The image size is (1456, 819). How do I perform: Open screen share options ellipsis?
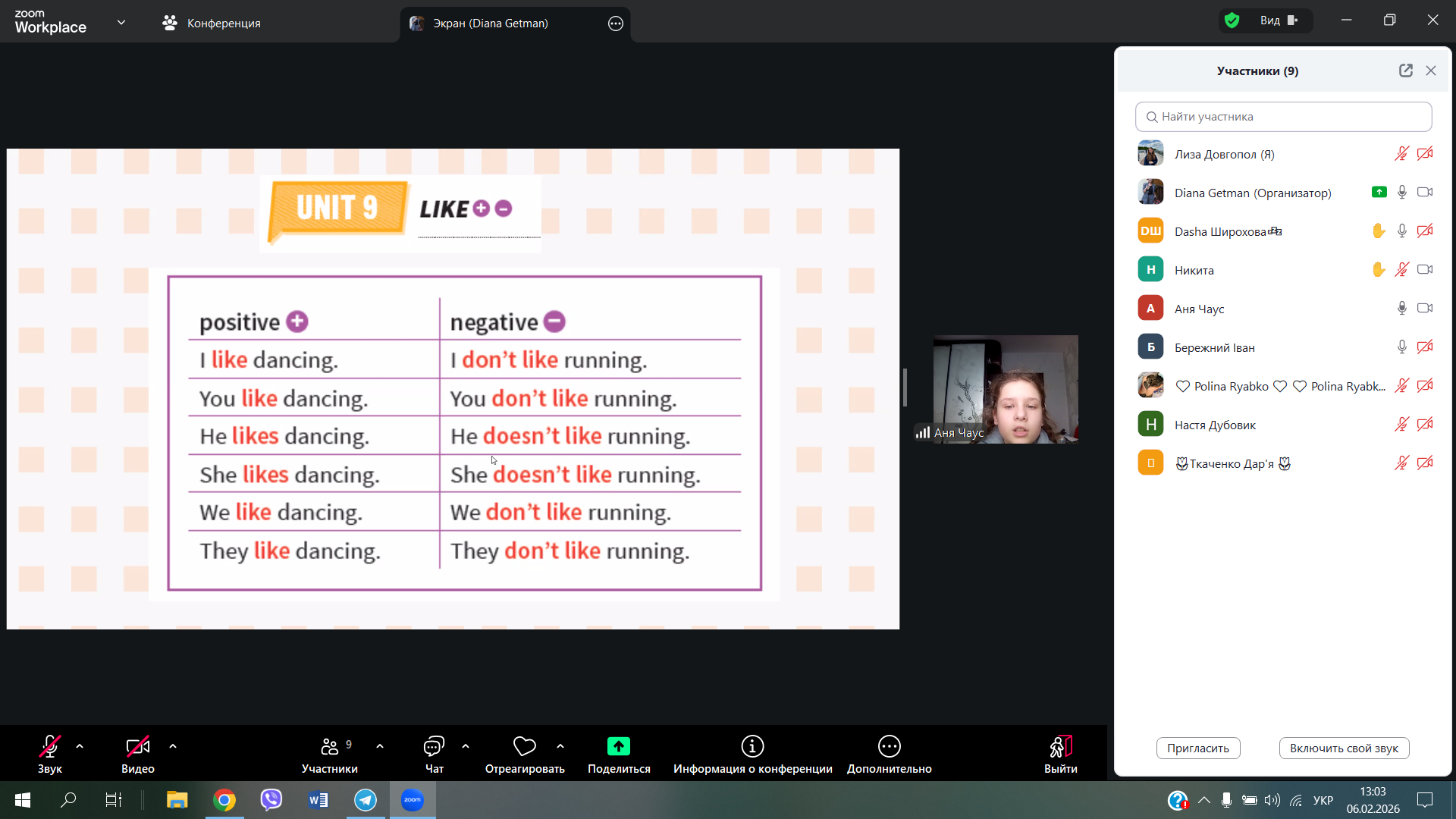click(616, 24)
